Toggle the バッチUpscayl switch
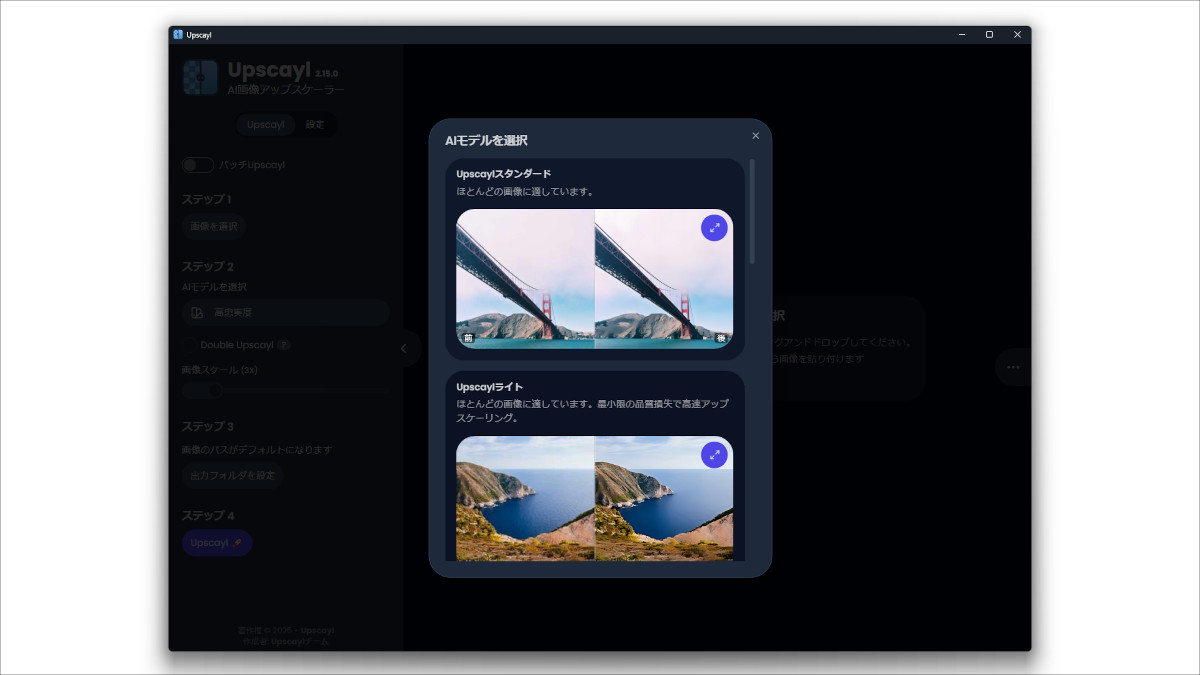The height and width of the screenshot is (675, 1200). point(198,165)
